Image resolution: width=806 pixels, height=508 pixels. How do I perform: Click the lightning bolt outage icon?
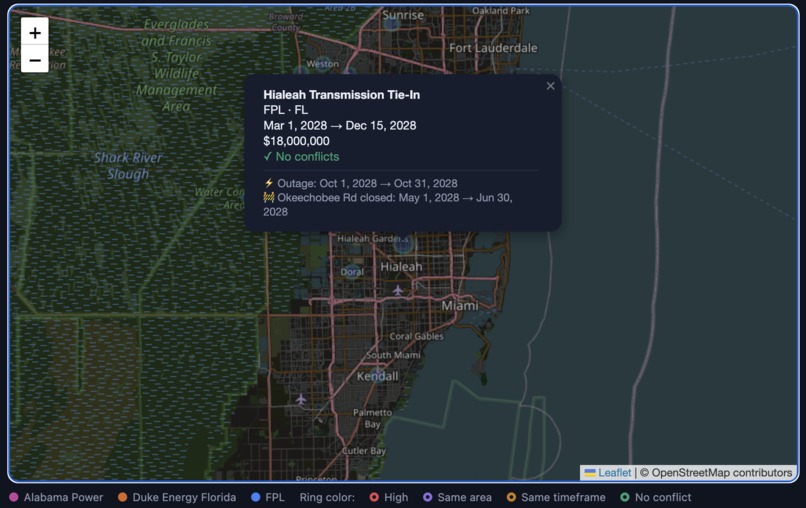pyautogui.click(x=269, y=183)
